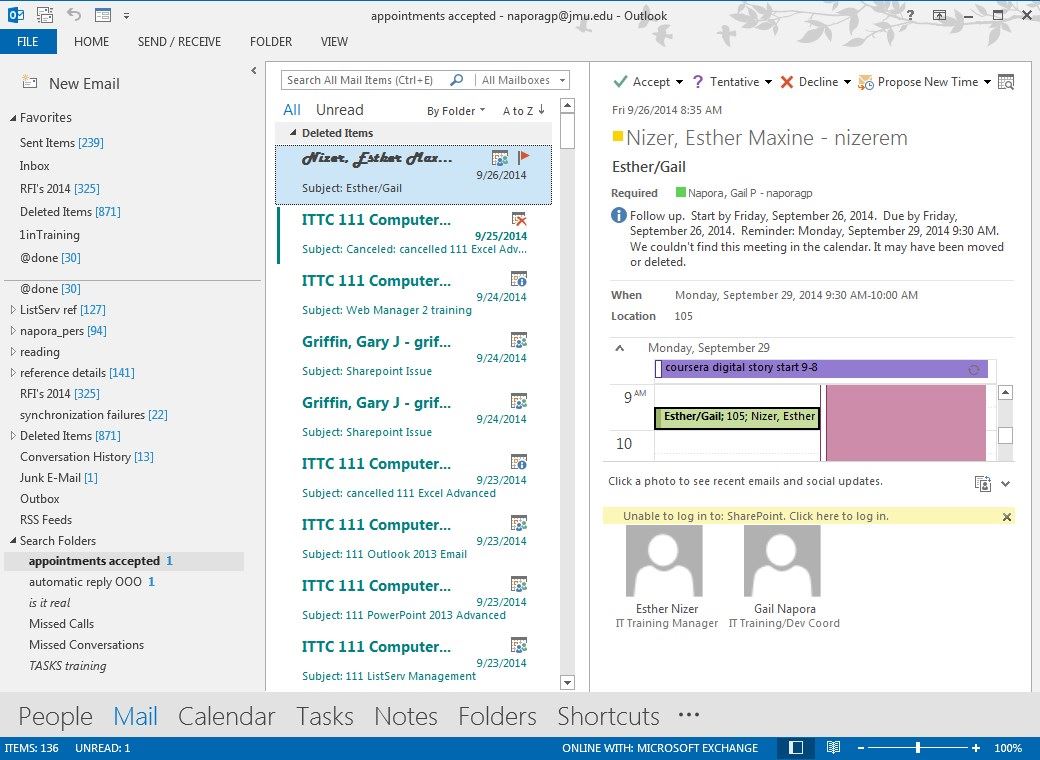Select the Sent Items favorite folder
The width and height of the screenshot is (1040, 760).
tap(62, 143)
